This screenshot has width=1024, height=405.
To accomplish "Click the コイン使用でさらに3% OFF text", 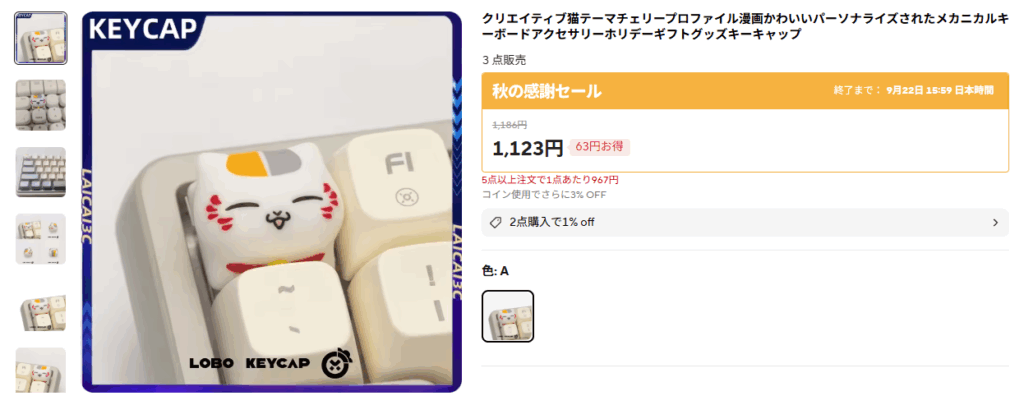I will [x=544, y=195].
